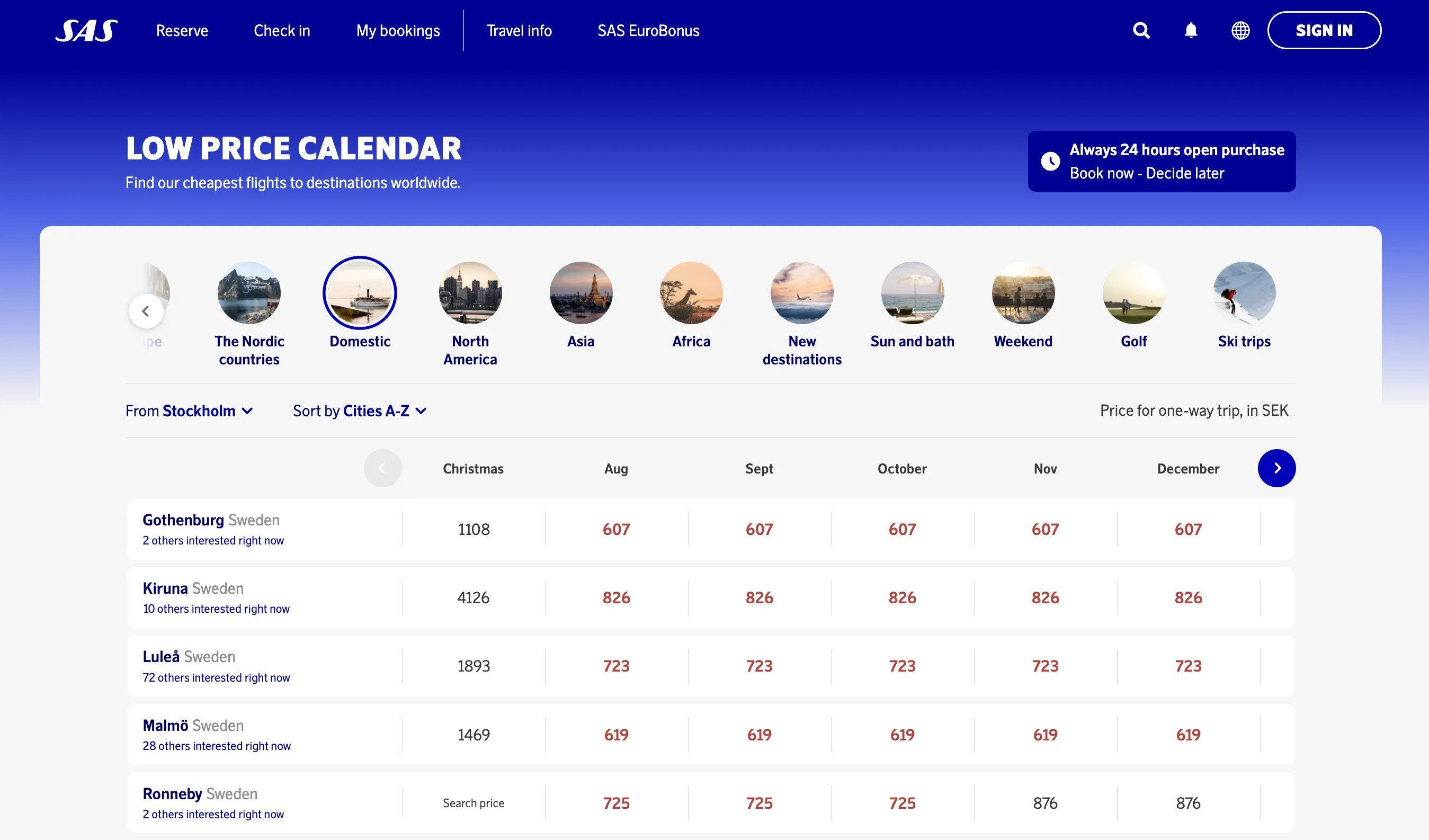The width and height of the screenshot is (1429, 840).
Task: Click Always 24 hours open purchase banner
Action: [x=1162, y=161]
